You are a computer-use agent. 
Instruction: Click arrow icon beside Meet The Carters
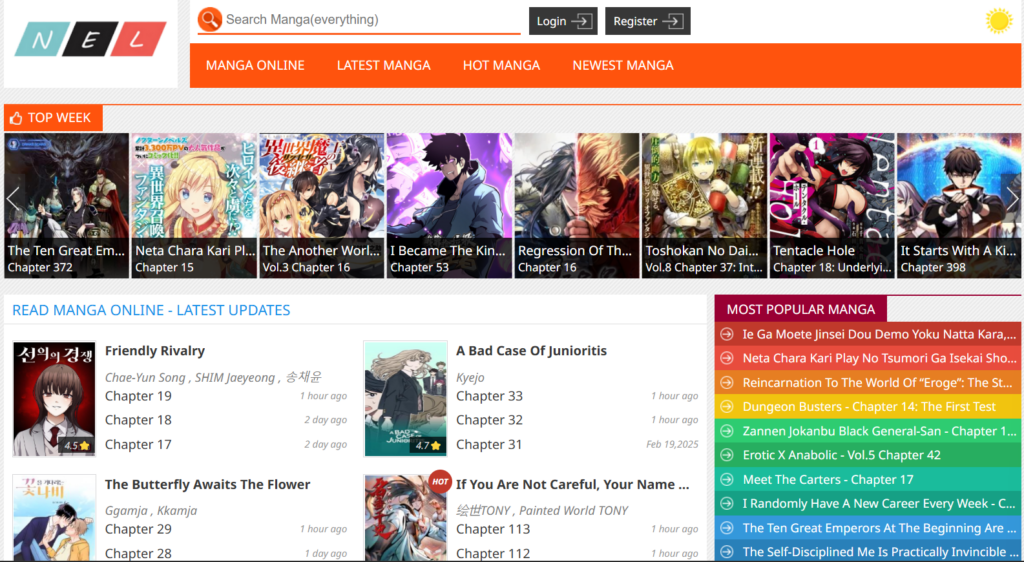[x=726, y=480]
